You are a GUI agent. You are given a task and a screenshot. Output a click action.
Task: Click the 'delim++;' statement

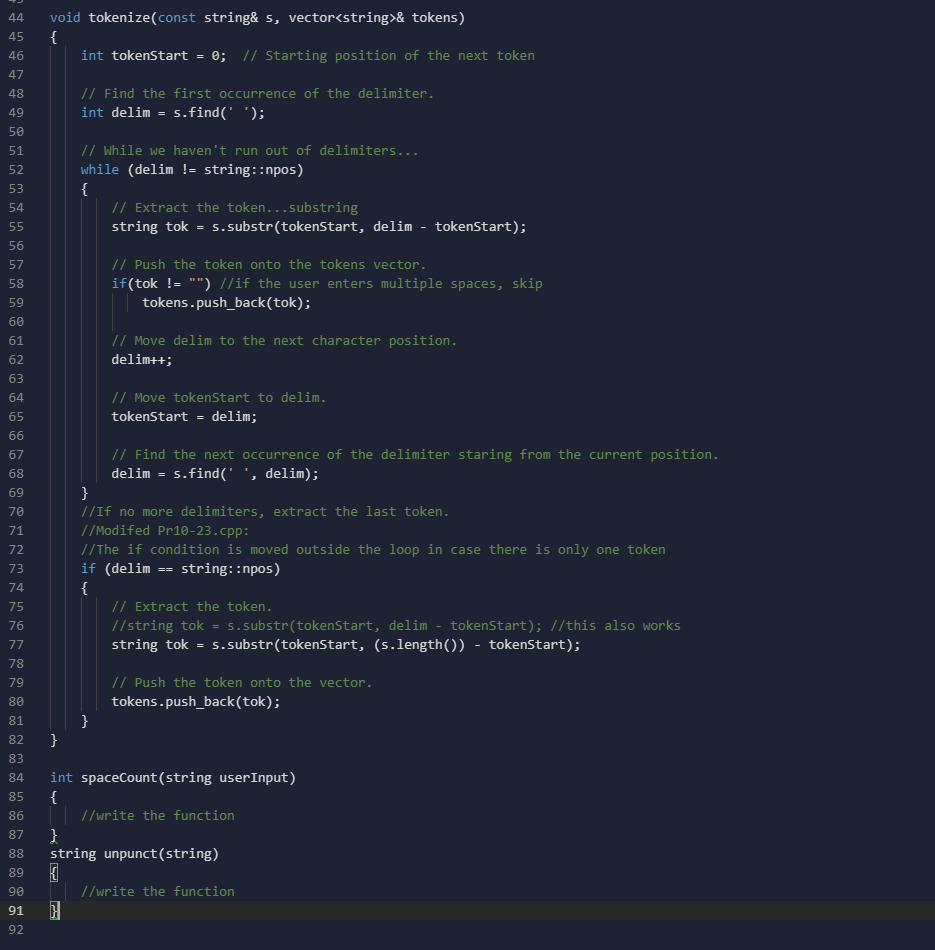pos(142,360)
